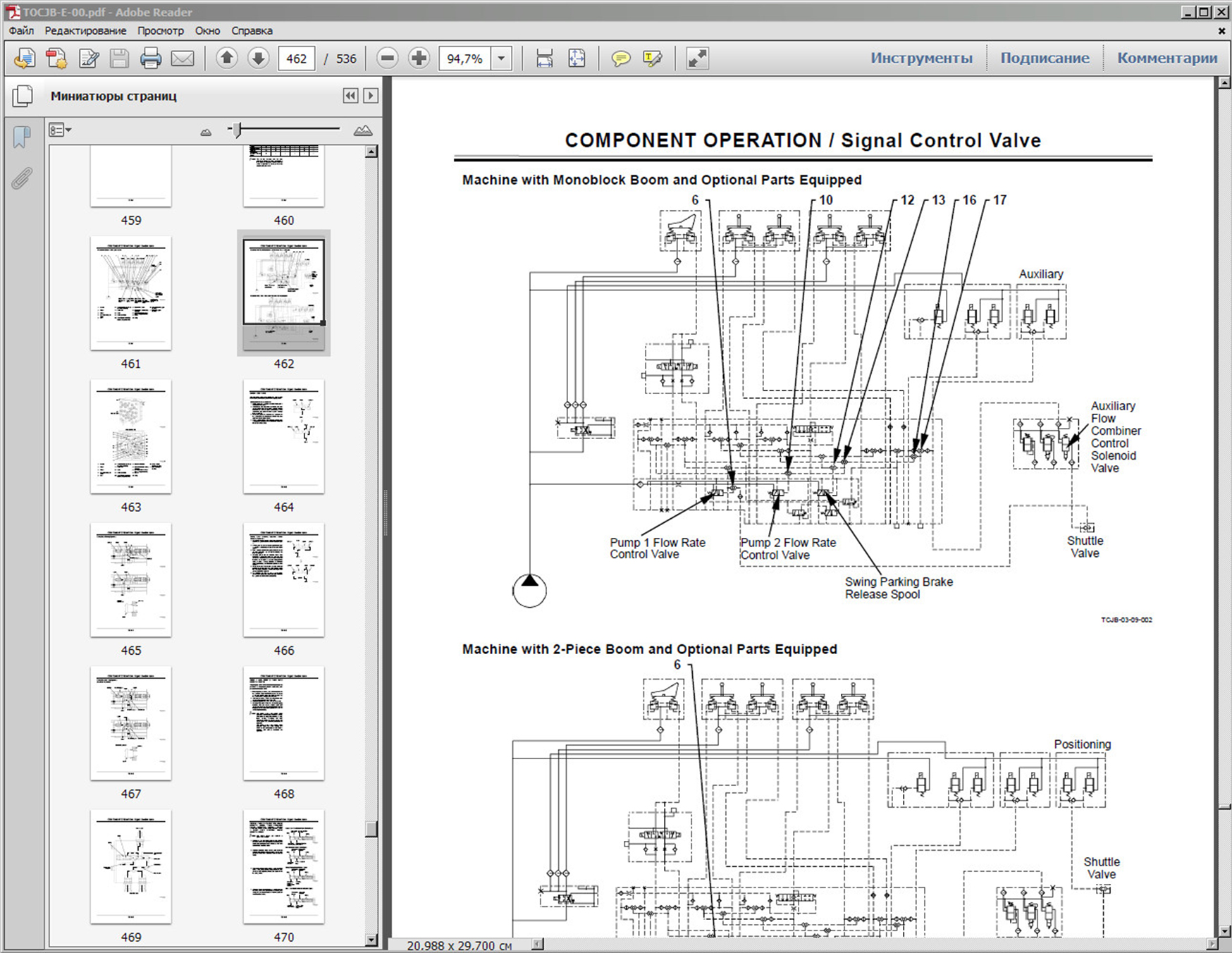Go to previous page arrow
The width and height of the screenshot is (1232, 953).
227,59
